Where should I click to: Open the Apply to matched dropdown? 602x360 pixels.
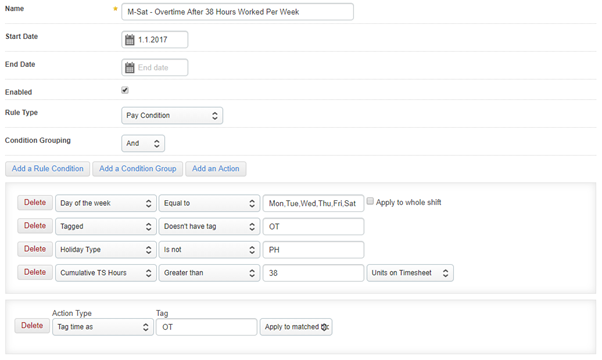click(x=296, y=327)
